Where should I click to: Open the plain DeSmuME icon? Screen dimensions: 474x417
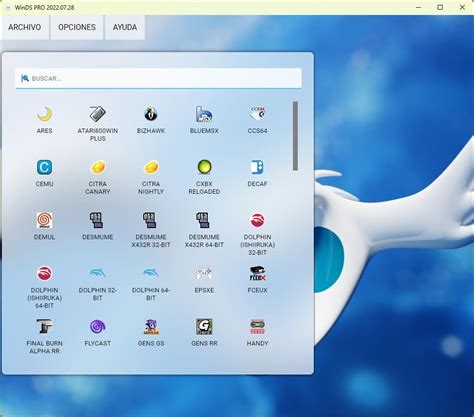(97, 220)
